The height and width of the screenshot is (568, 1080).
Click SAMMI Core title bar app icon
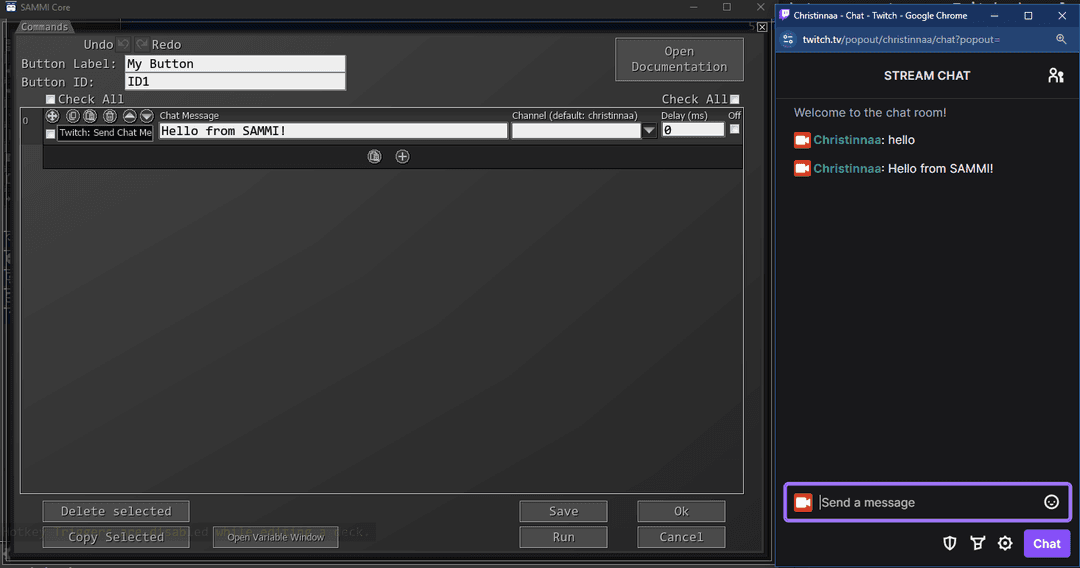11,7
